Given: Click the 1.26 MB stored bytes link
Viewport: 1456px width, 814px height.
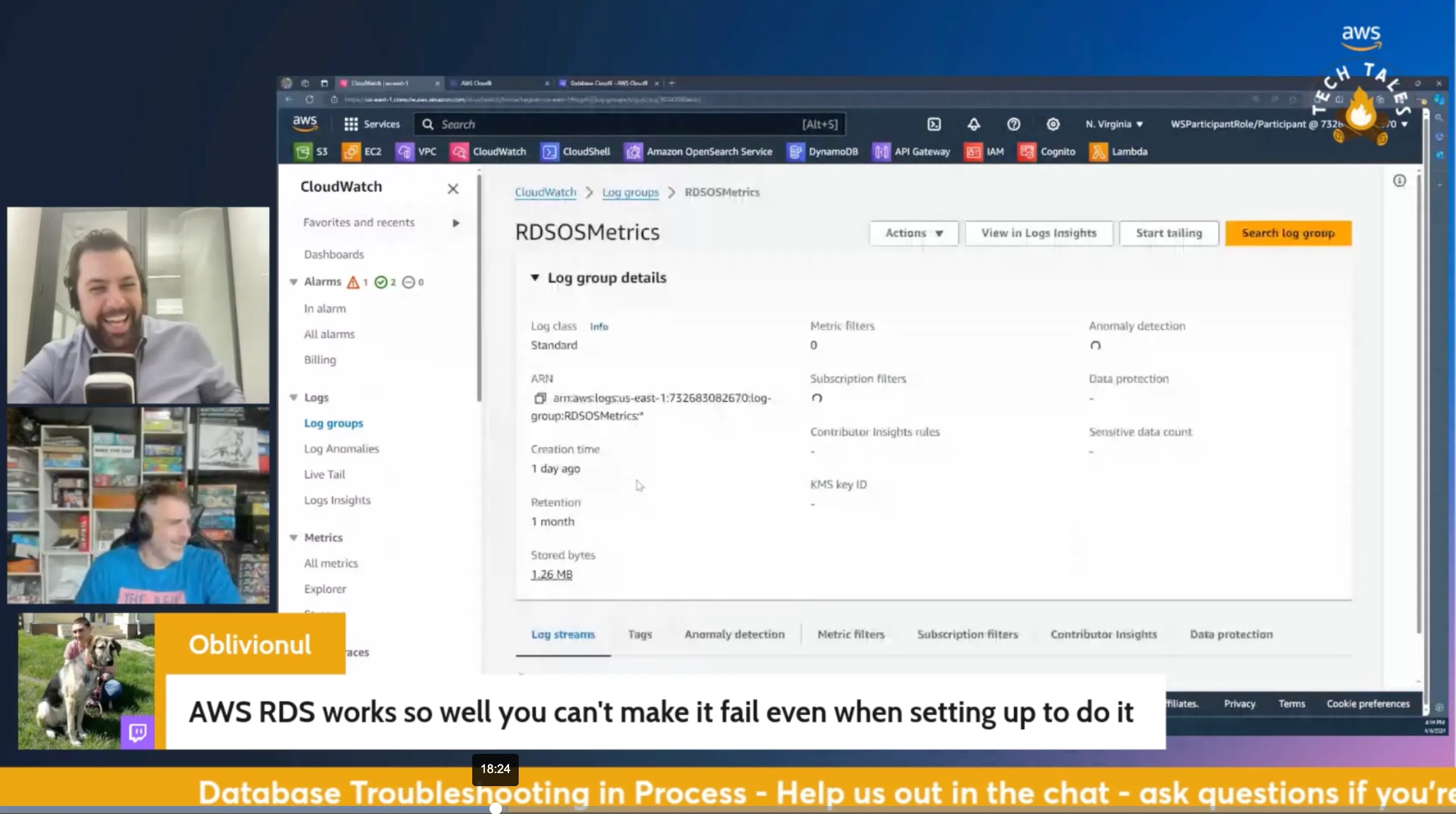Looking at the screenshot, I should (x=551, y=573).
